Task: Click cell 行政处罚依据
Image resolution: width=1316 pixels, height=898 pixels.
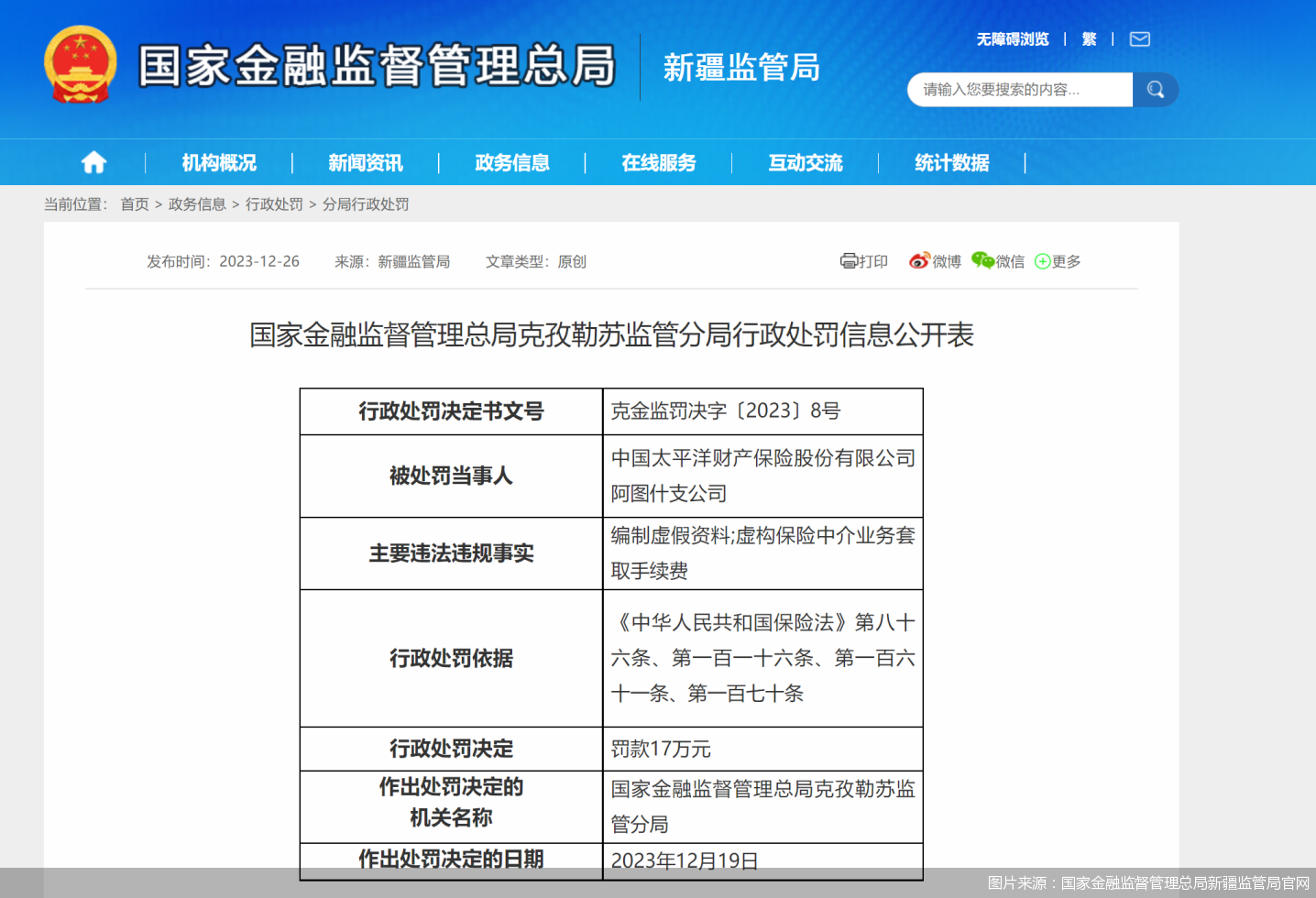Action: [x=451, y=658]
